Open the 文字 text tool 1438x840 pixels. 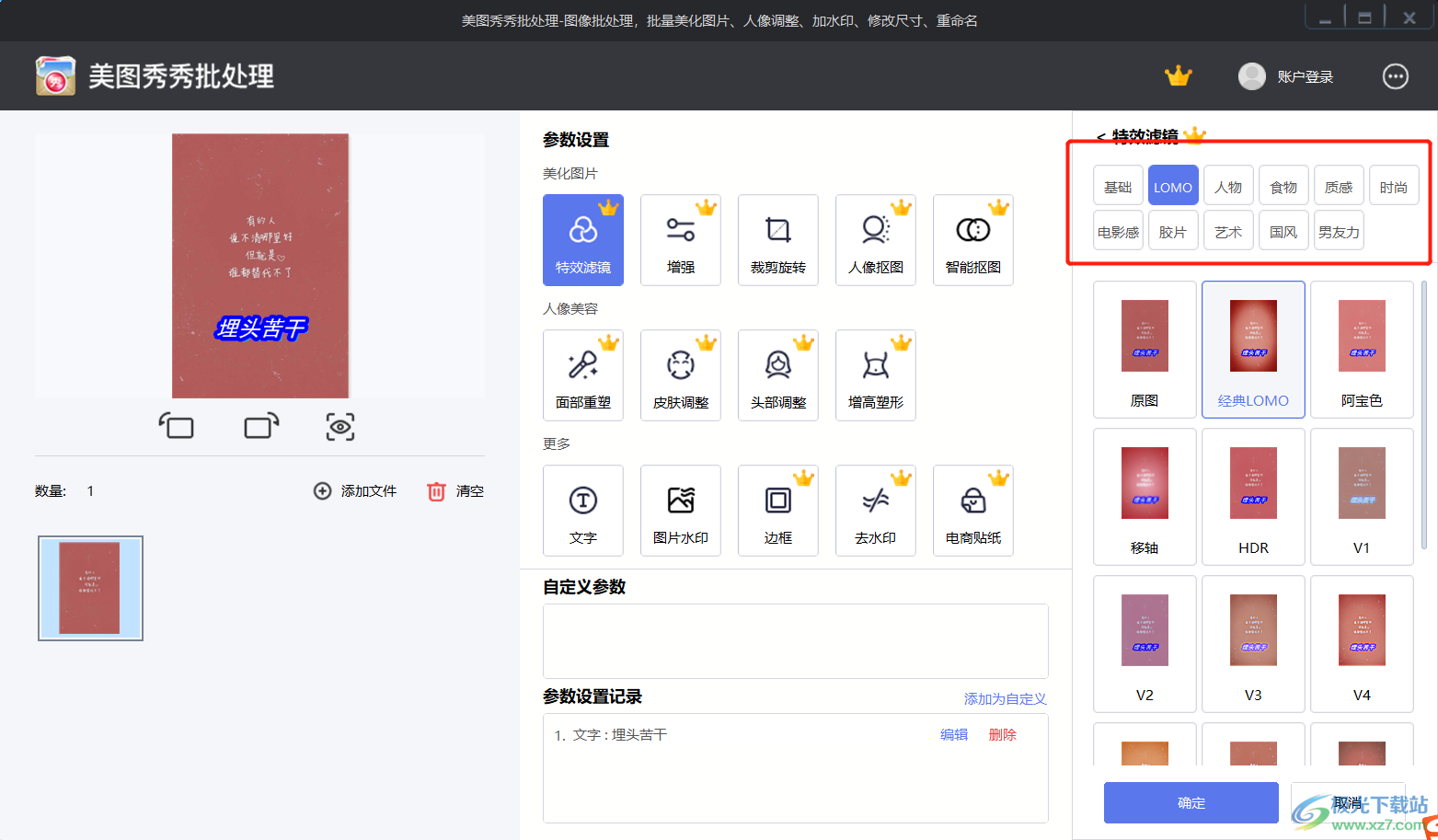click(583, 511)
